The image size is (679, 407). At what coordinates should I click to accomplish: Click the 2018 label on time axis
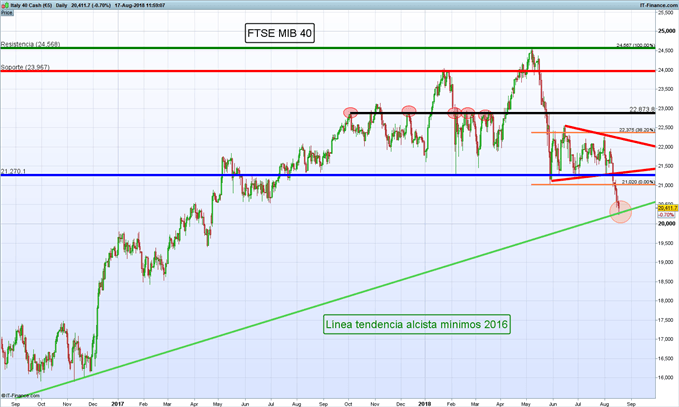(x=425, y=404)
